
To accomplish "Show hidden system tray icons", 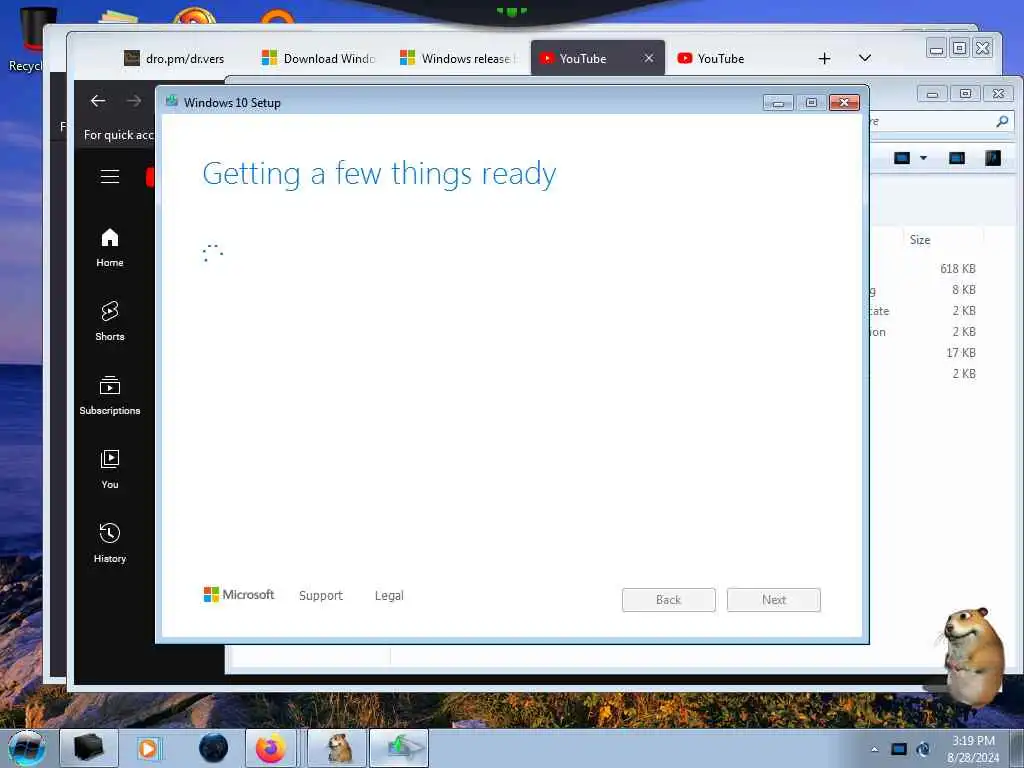I will coord(874,749).
